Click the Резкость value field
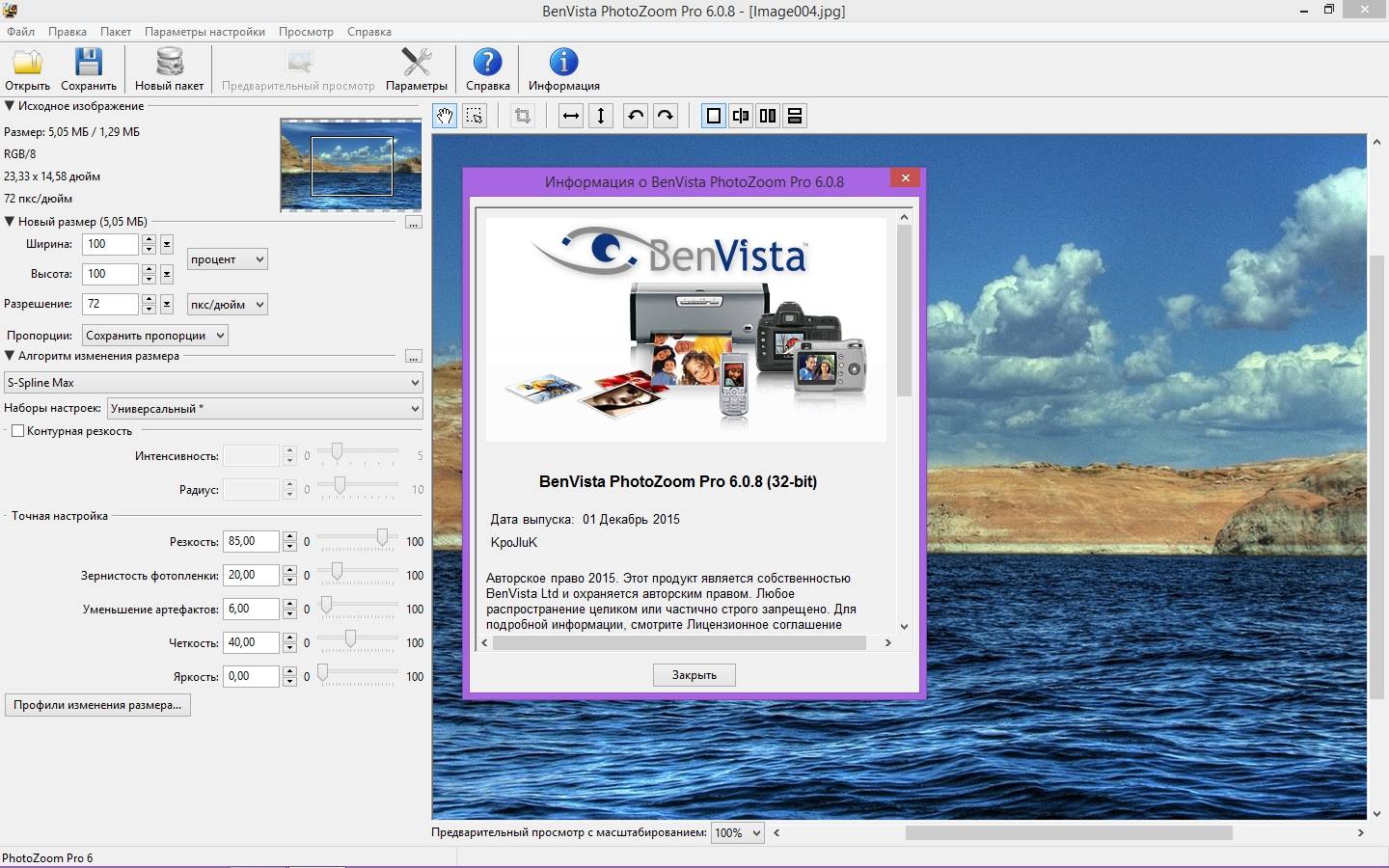 [251, 541]
